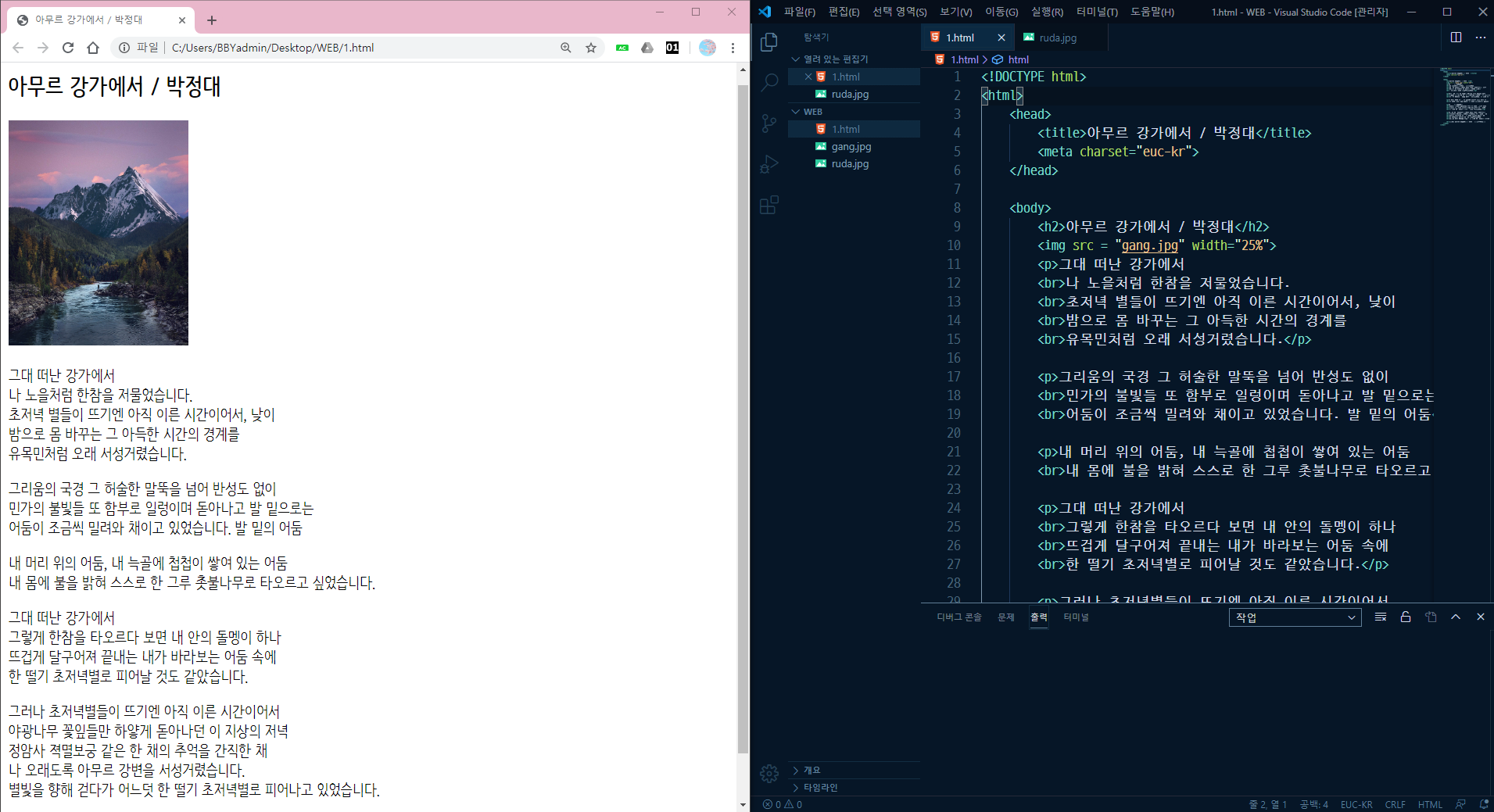1494x812 pixels.
Task: Open the 작업 output channel dropdown
Action: point(1295,617)
